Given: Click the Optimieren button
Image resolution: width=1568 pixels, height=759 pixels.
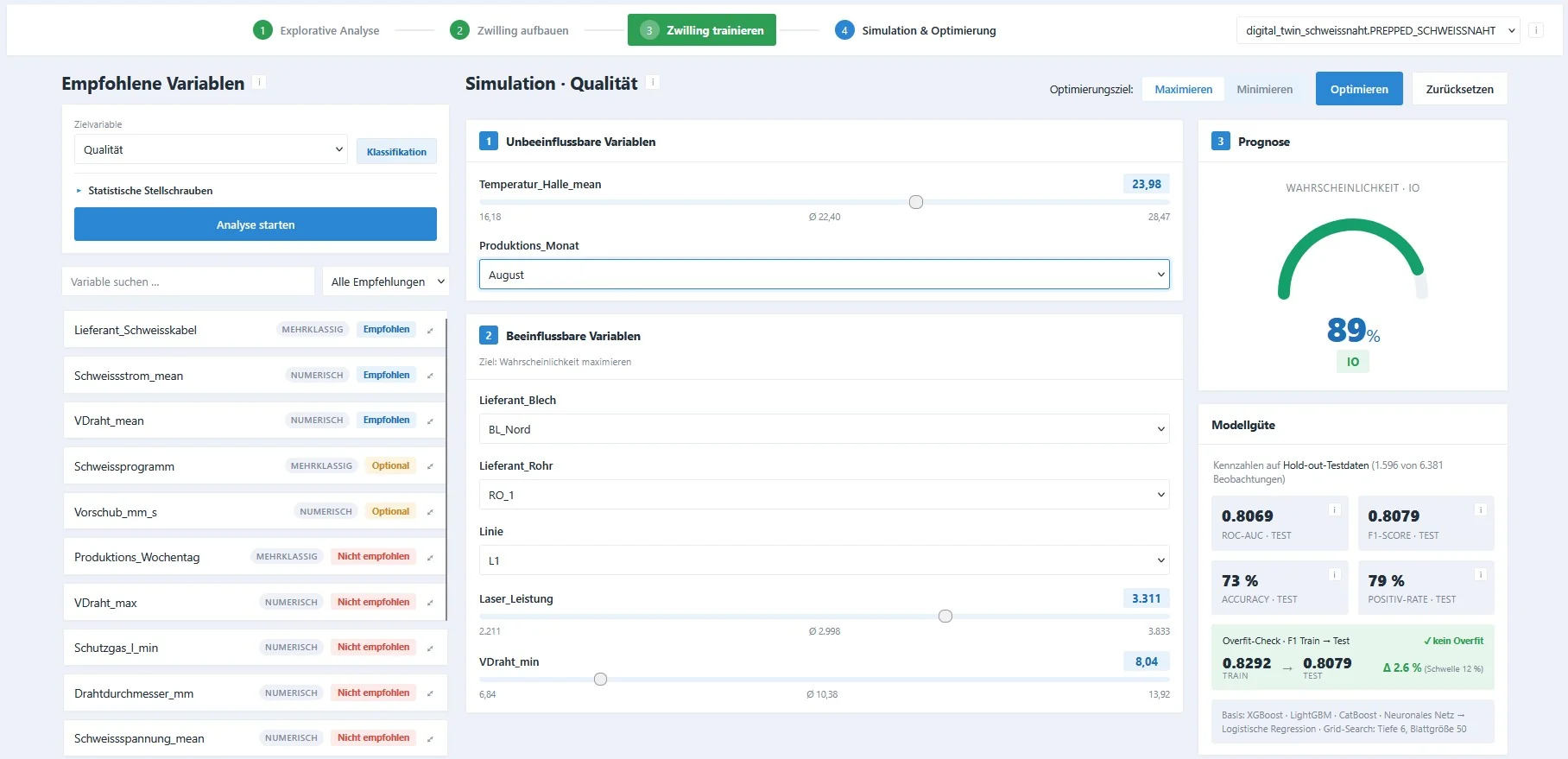Looking at the screenshot, I should point(1359,89).
